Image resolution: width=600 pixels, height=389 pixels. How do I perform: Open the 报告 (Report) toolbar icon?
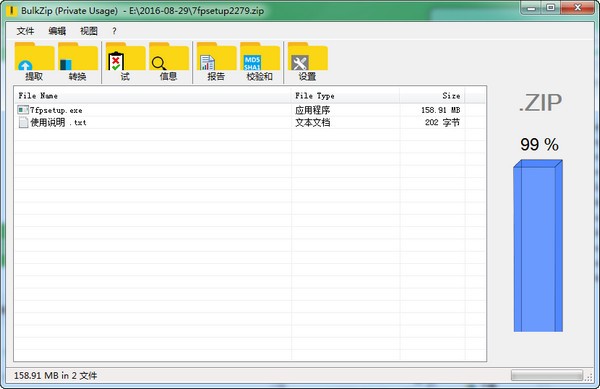[x=217, y=57]
